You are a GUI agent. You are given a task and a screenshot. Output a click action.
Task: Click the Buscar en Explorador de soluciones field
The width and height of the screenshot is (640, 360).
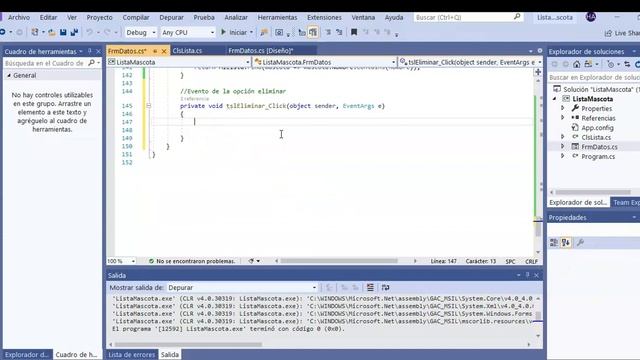point(594,77)
